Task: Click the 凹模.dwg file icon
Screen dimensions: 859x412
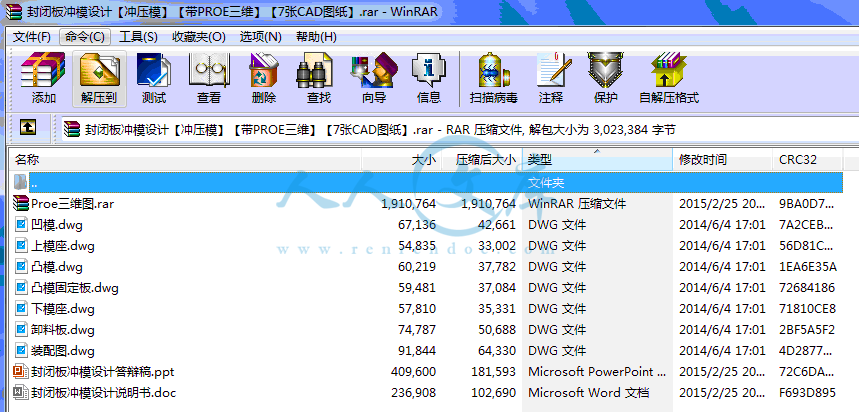Action: (21, 225)
